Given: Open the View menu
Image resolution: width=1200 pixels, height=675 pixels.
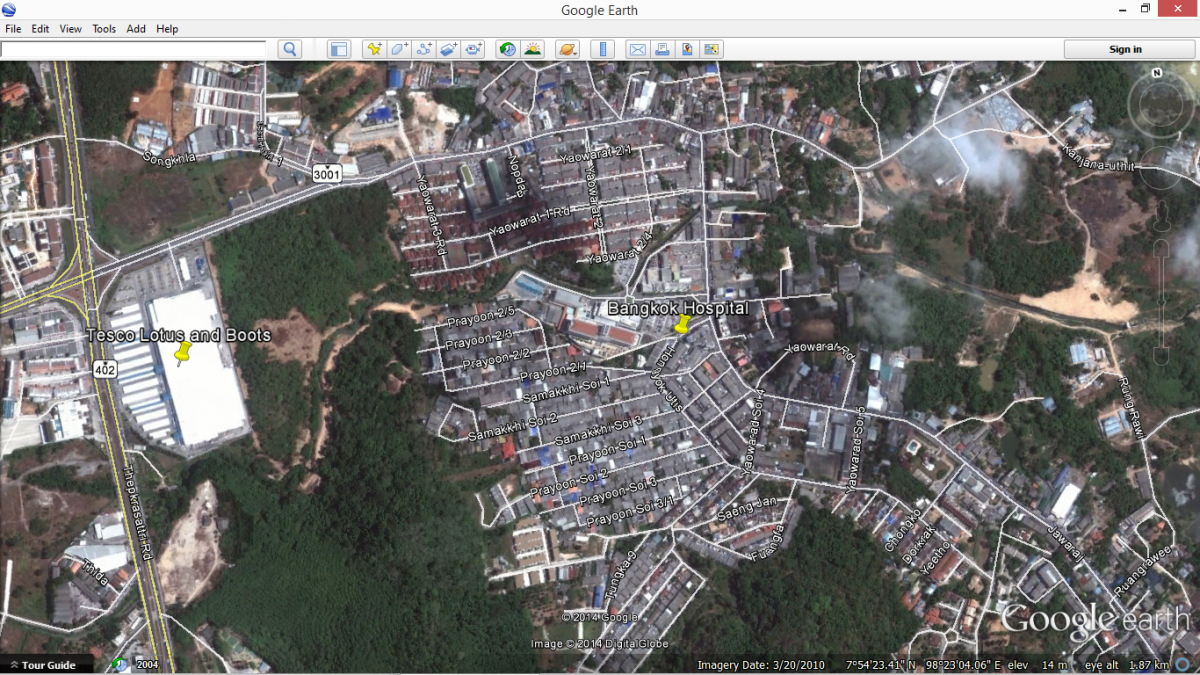Looking at the screenshot, I should coord(70,29).
